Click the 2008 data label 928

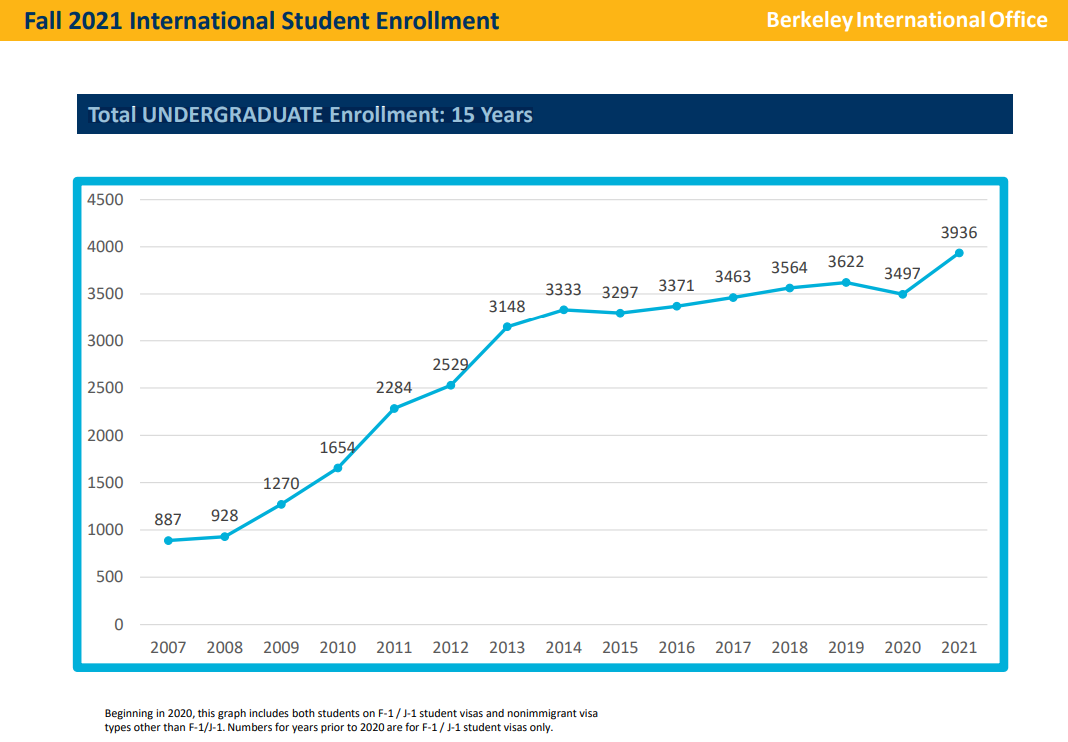pyautogui.click(x=224, y=516)
